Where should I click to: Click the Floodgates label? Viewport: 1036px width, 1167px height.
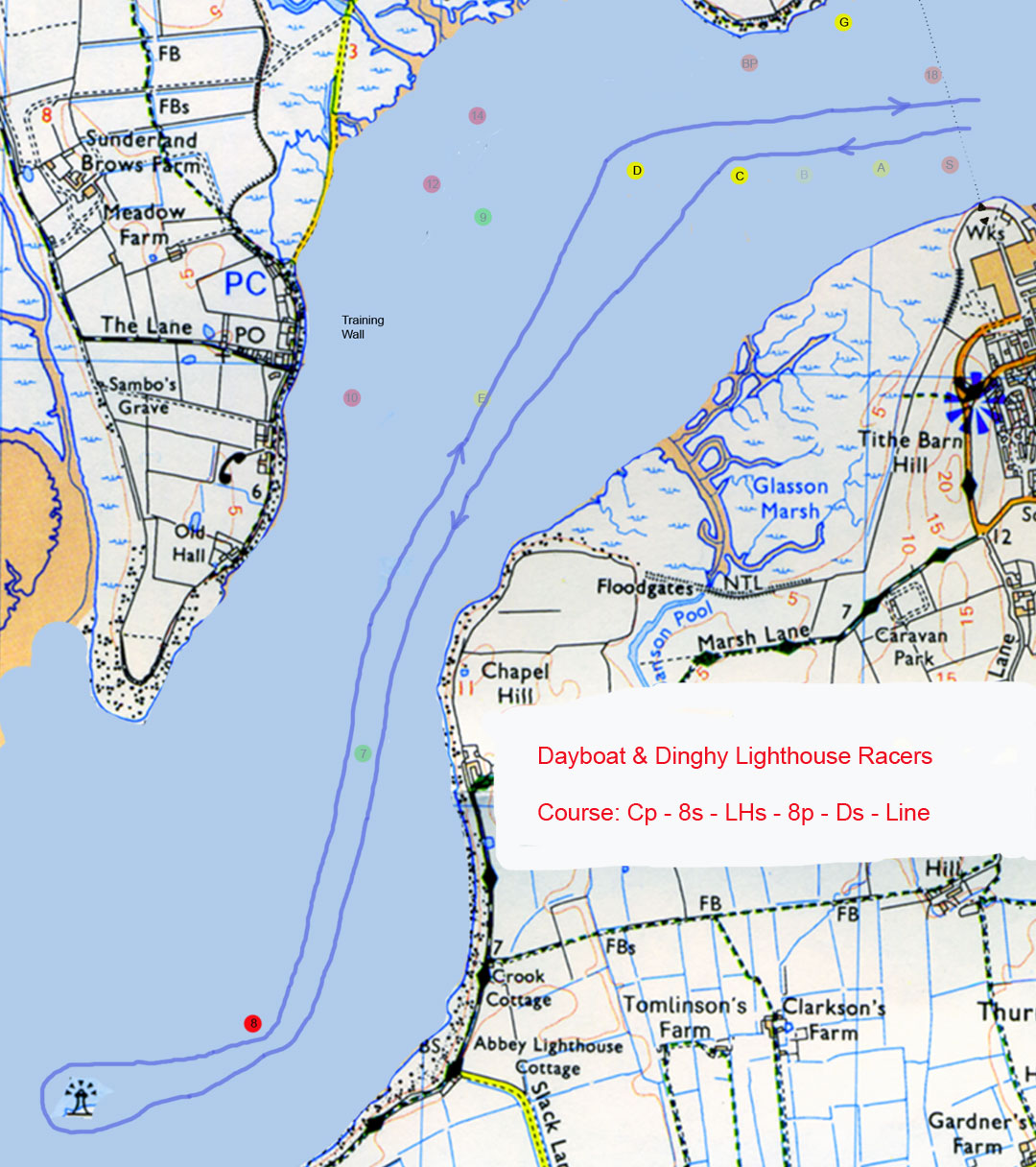(x=644, y=586)
